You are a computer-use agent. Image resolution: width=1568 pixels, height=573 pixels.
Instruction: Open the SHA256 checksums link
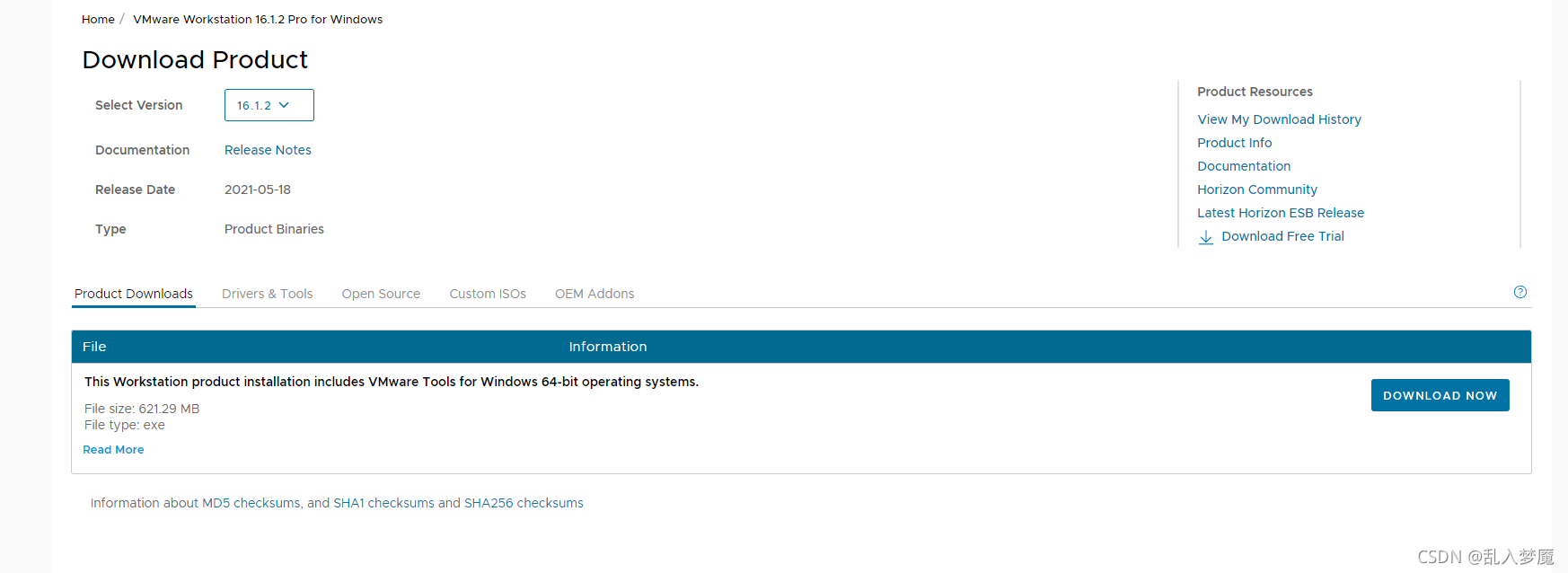tap(524, 503)
